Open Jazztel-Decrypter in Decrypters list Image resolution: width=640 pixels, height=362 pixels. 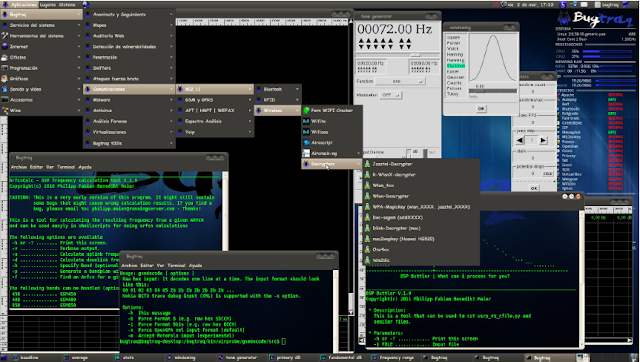[420, 164]
